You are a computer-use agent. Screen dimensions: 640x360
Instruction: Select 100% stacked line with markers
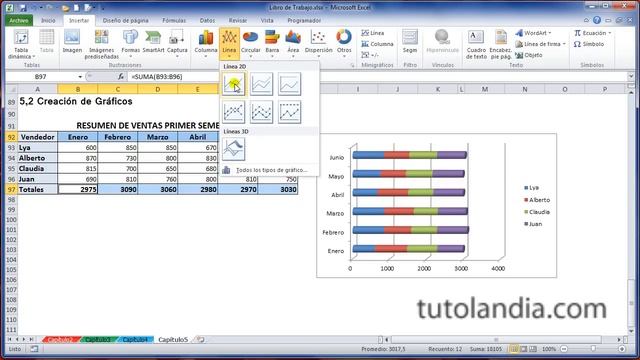click(289, 112)
